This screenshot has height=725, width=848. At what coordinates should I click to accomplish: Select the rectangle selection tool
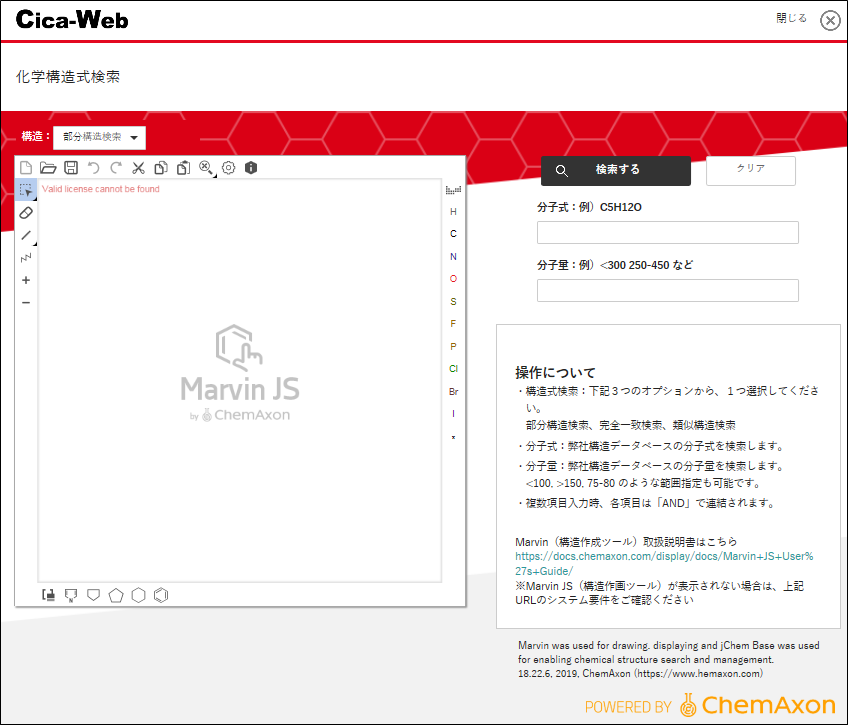tap(26, 190)
